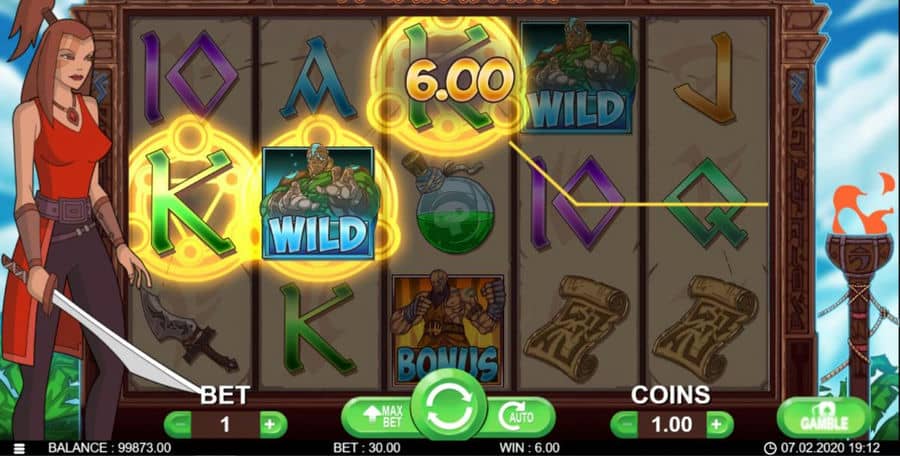Open the GAMBLE feature
Screen dimensions: 900x456
(x=824, y=418)
